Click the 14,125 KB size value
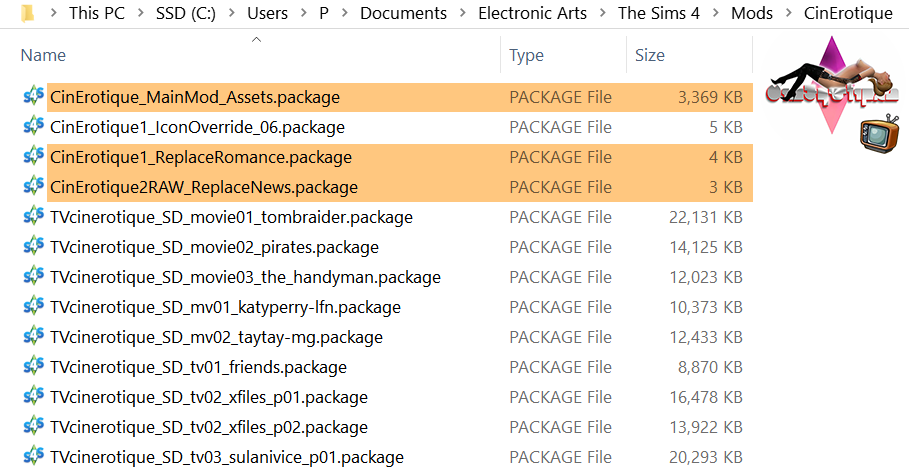 click(706, 247)
